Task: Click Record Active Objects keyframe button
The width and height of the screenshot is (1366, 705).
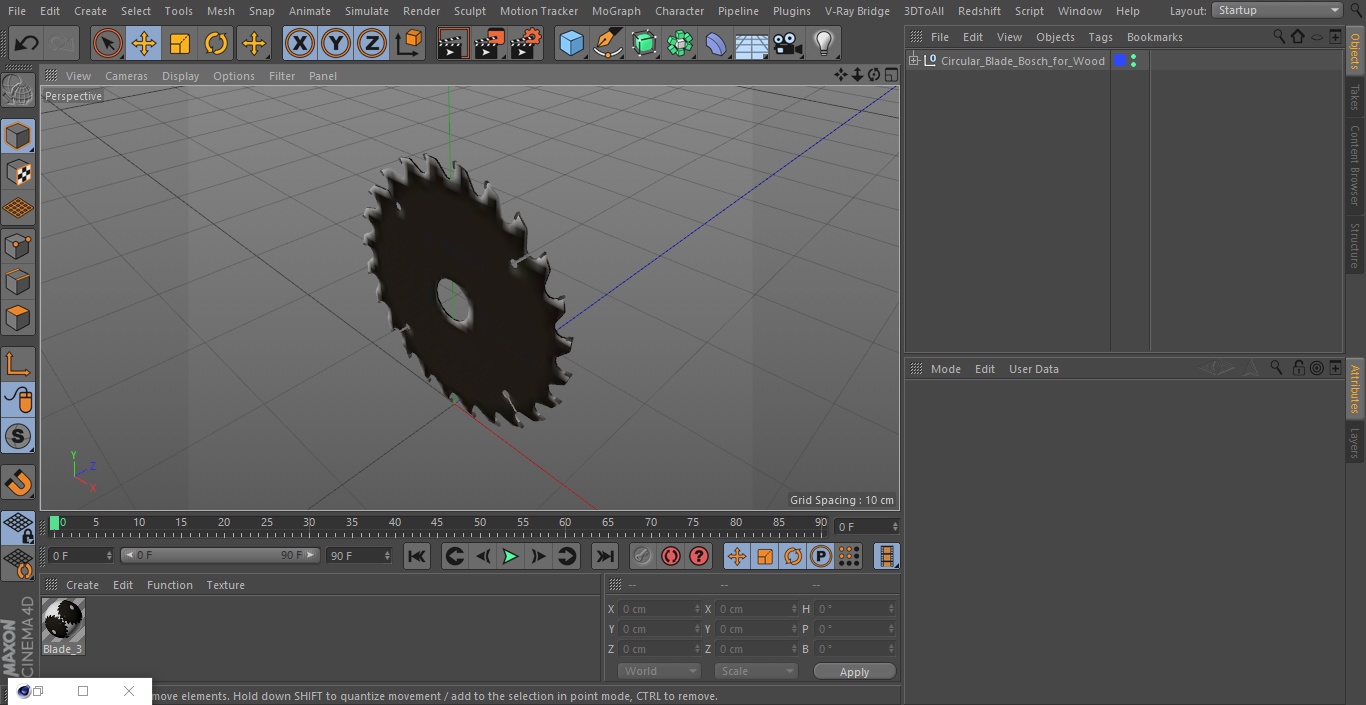Action: pos(642,556)
